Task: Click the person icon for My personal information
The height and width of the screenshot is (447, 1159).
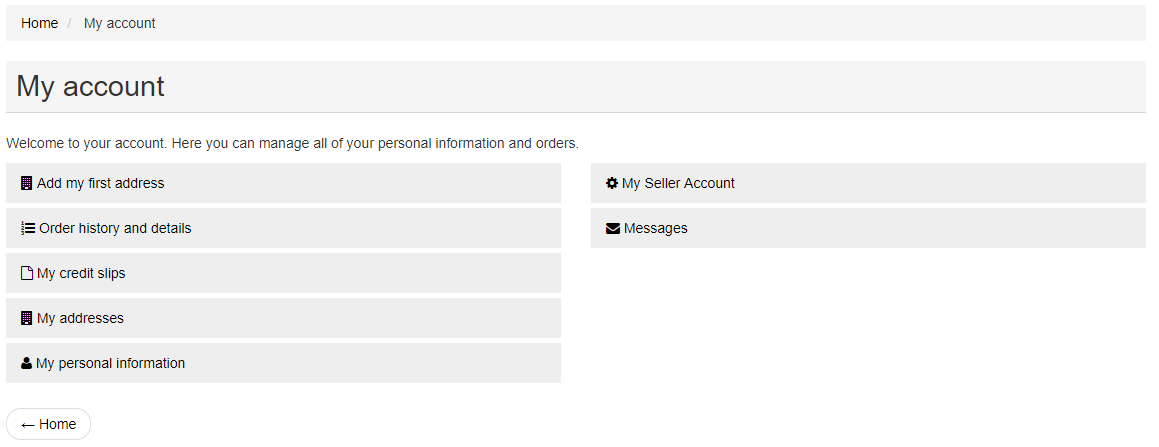Action: tap(27, 364)
